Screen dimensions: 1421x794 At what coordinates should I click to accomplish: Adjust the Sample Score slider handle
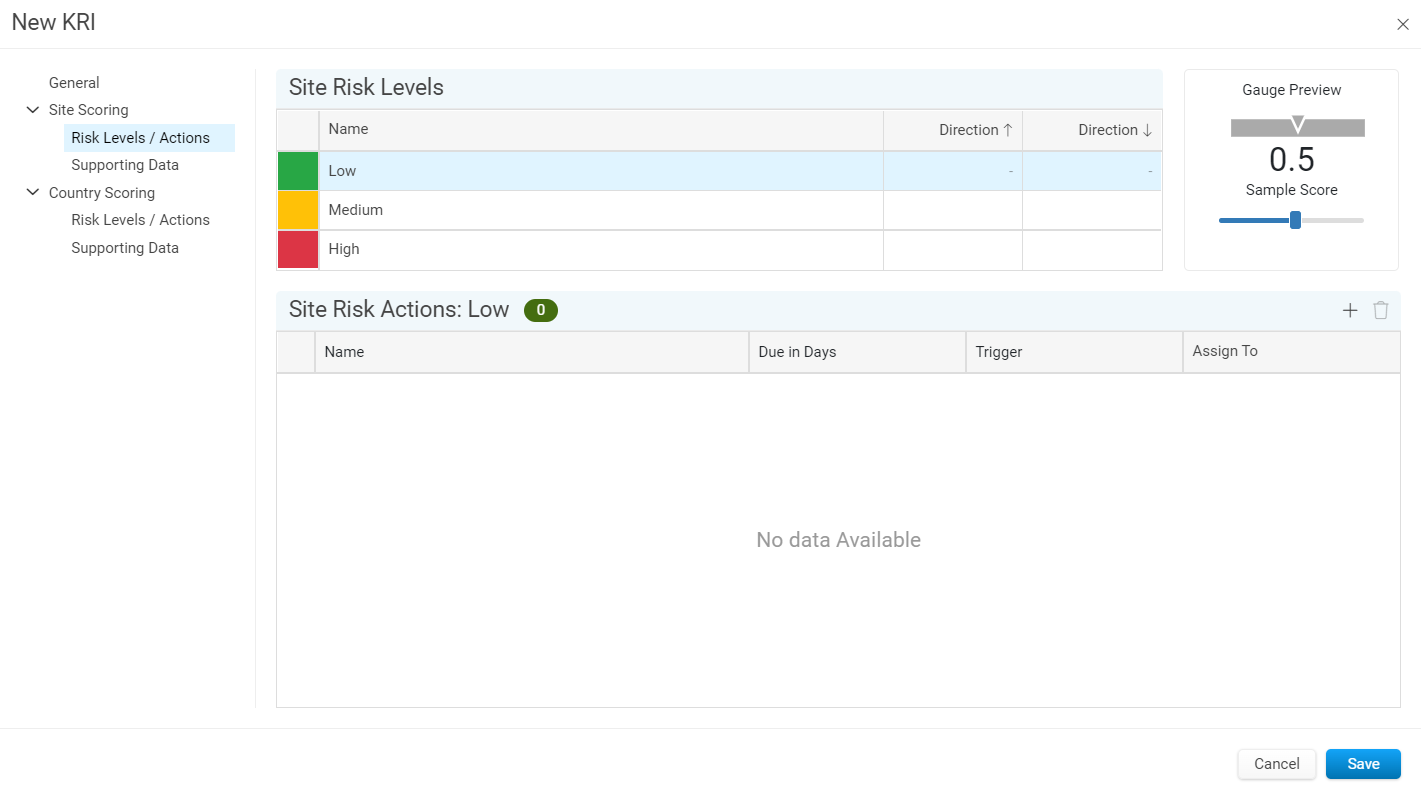(1295, 220)
